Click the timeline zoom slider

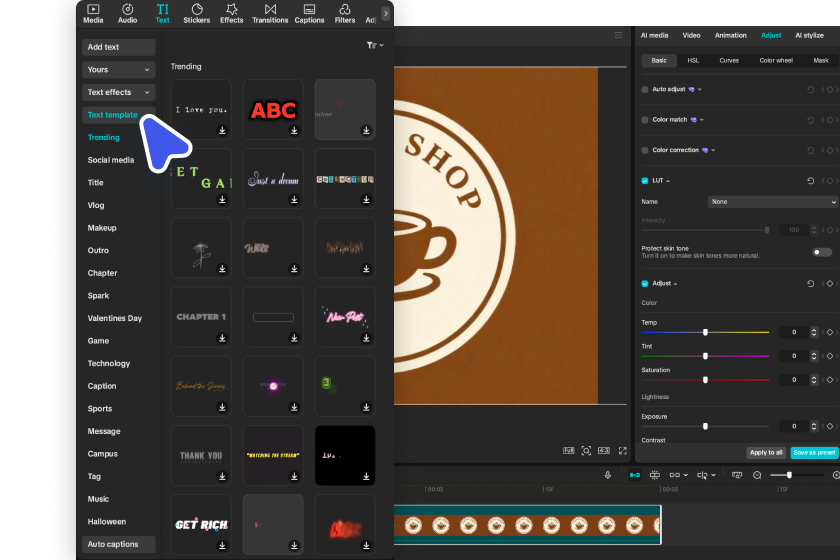pyautogui.click(x=796, y=475)
